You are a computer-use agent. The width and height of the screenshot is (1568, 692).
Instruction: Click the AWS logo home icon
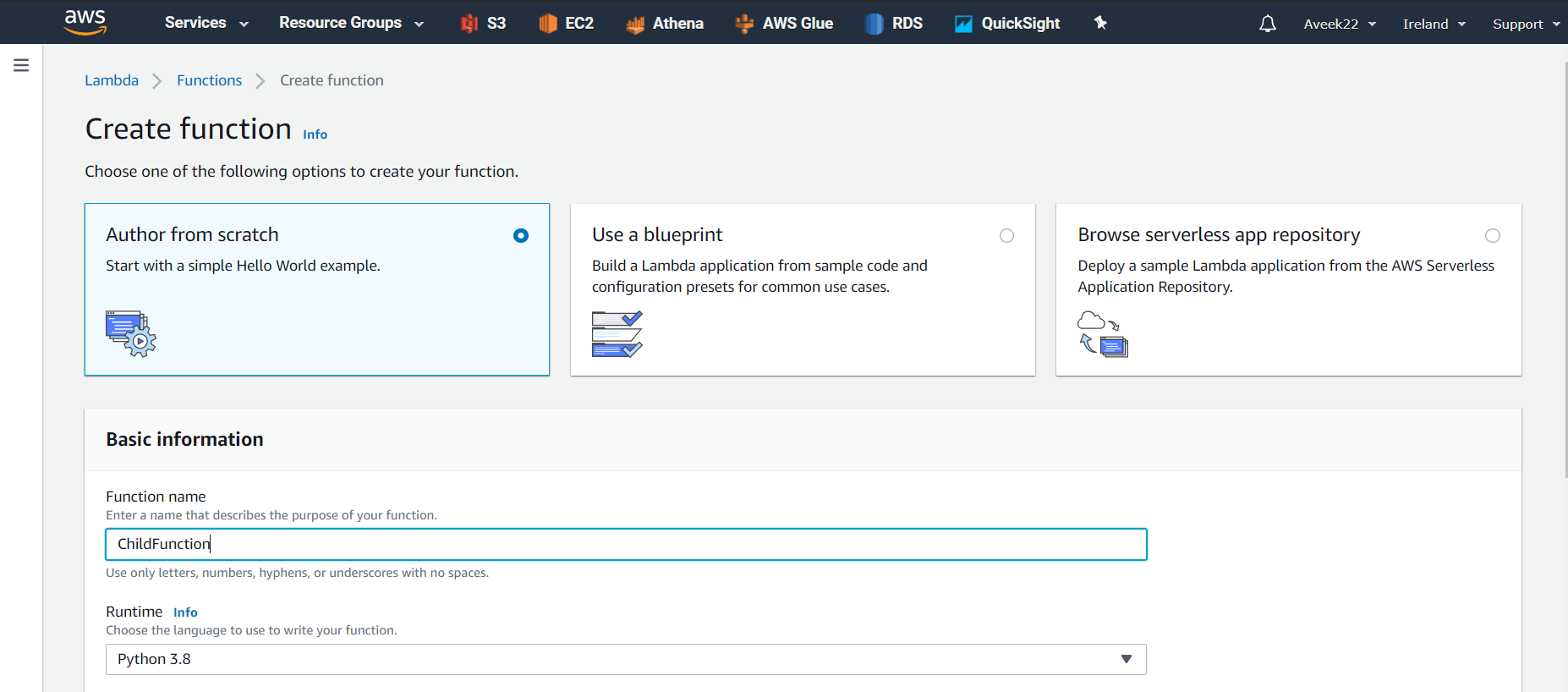click(85, 22)
